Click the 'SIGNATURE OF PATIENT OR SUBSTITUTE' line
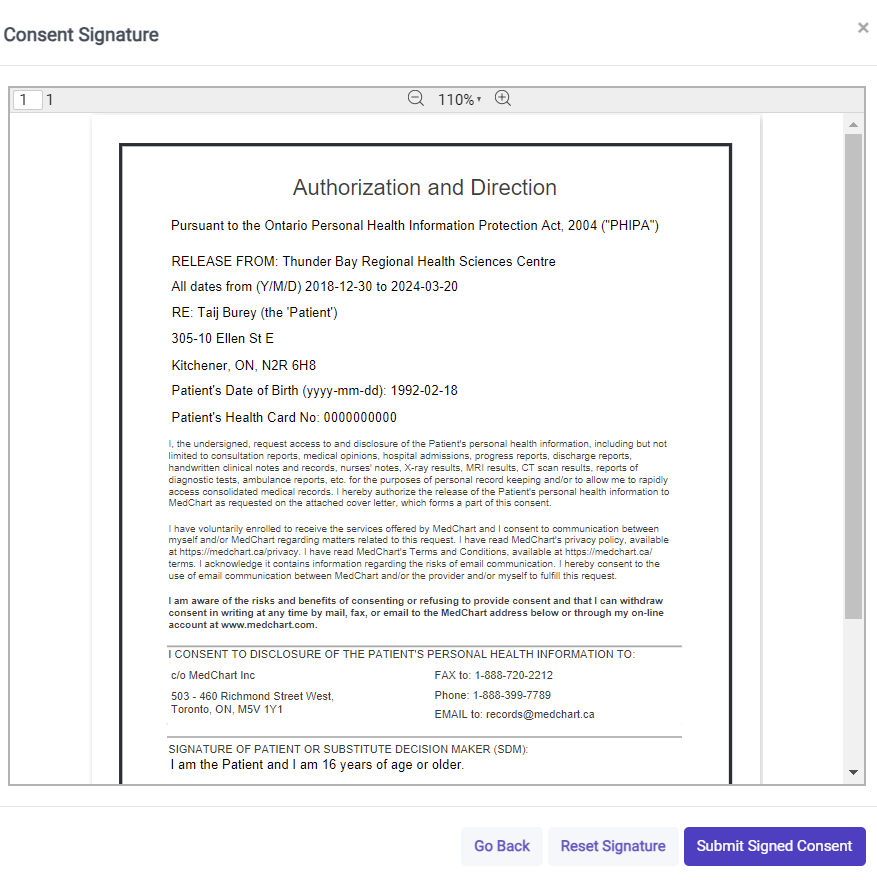 tap(348, 749)
